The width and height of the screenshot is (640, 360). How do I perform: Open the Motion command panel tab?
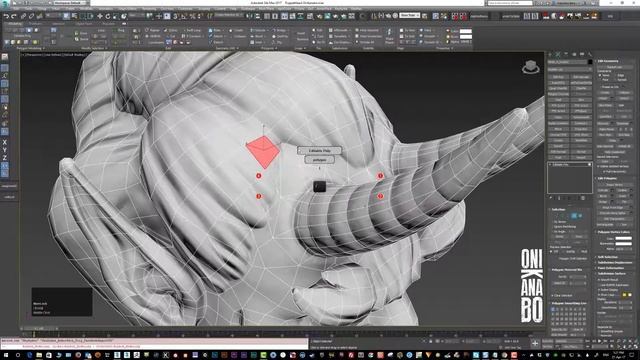pyautogui.click(x=574, y=54)
